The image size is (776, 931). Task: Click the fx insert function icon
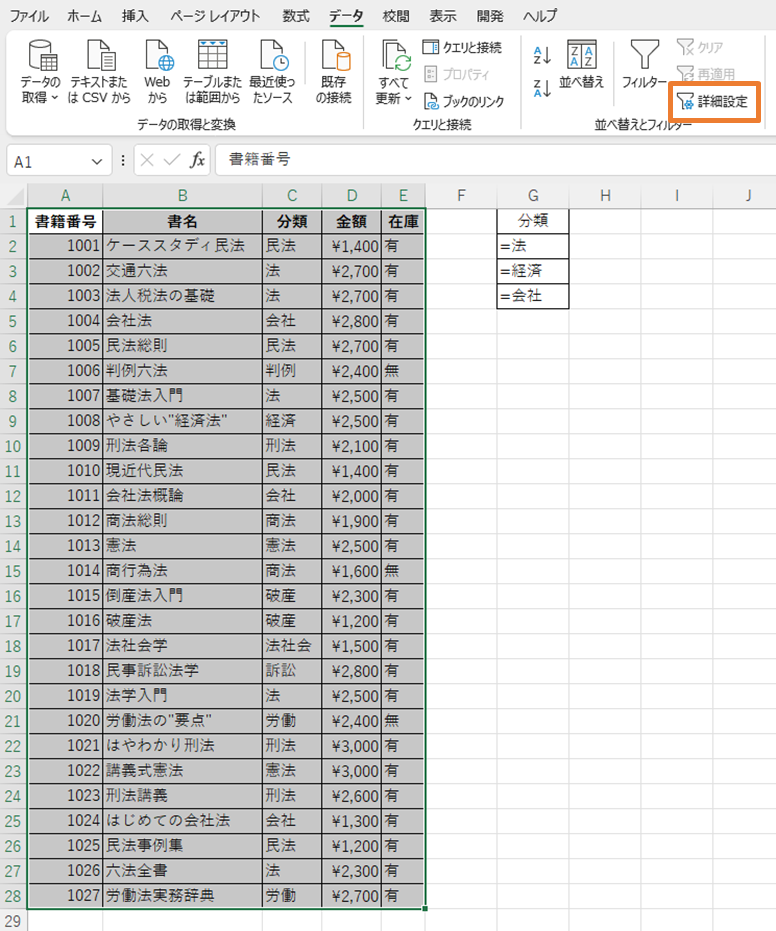coord(197,160)
